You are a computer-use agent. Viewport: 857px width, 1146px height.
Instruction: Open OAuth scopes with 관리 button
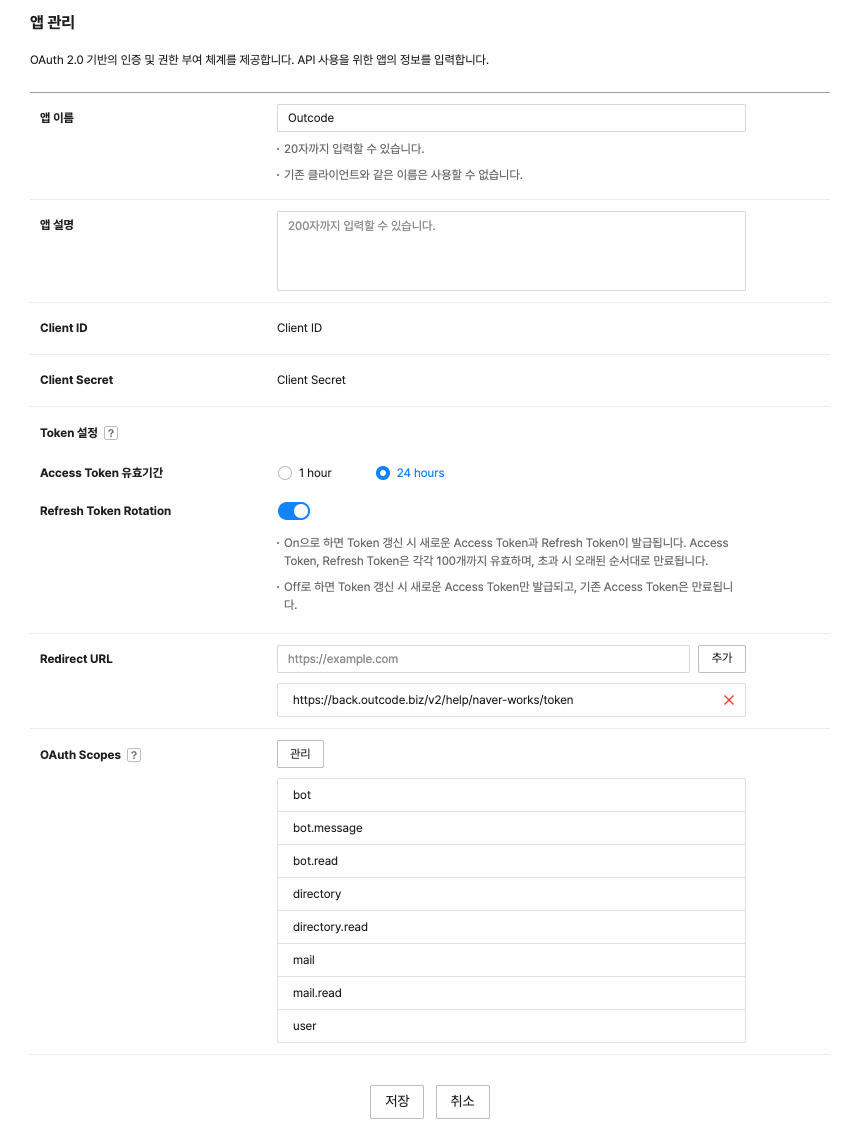[300, 754]
